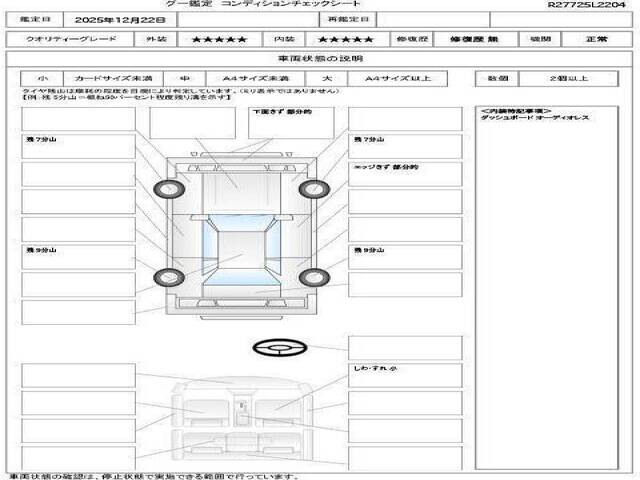Click the interior five-star rating
Image resolution: width=640 pixels, height=480 pixels.
[352, 39]
